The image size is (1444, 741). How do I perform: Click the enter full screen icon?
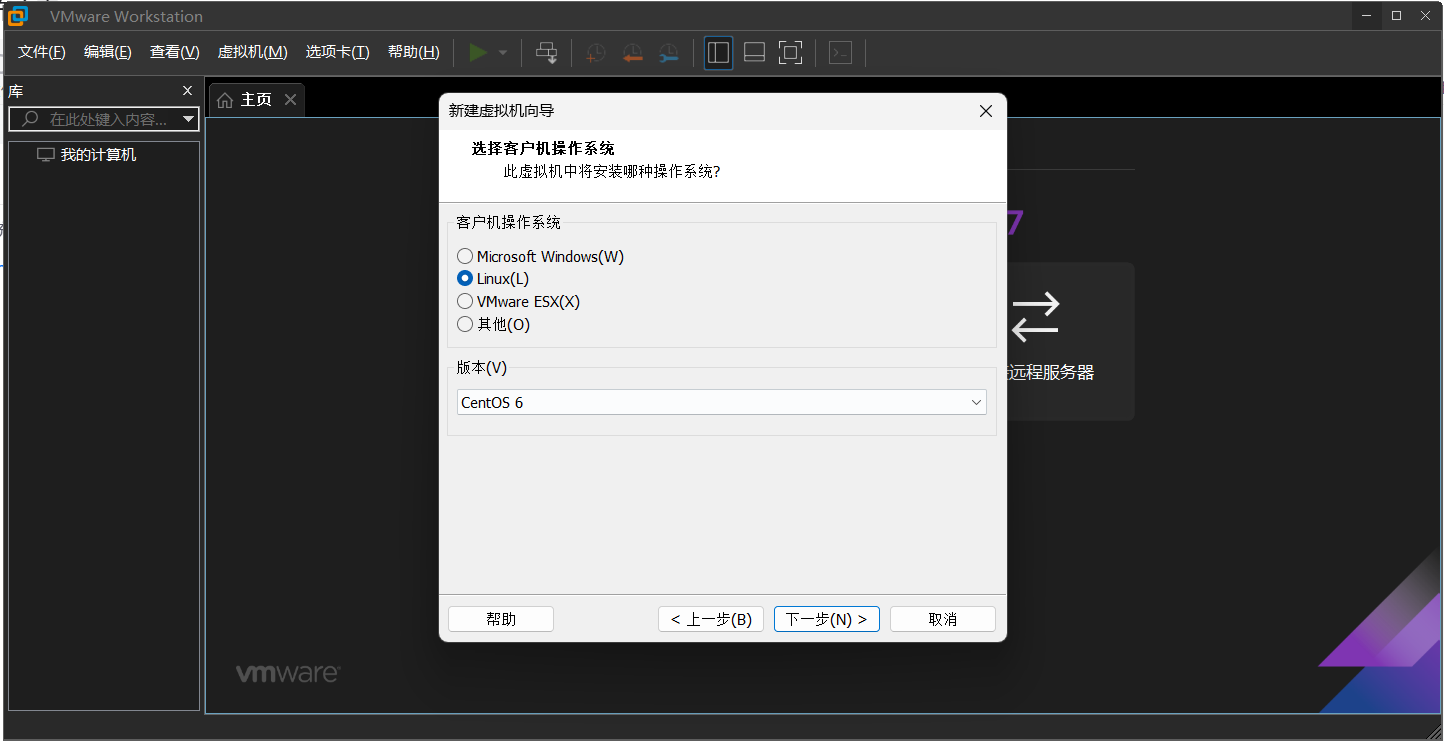[x=790, y=53]
